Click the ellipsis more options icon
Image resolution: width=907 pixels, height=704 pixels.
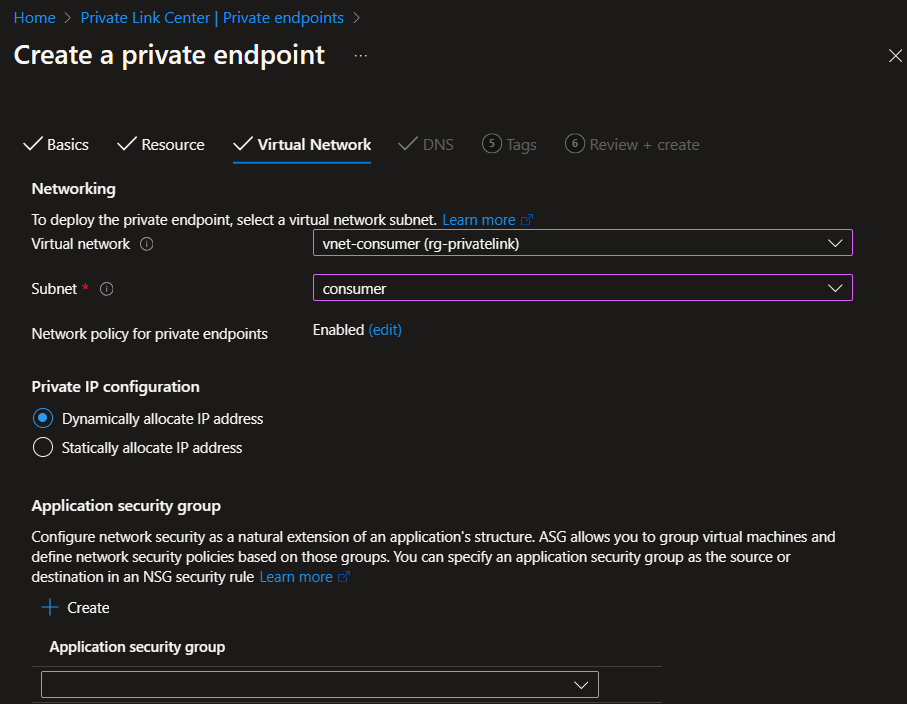(x=361, y=56)
